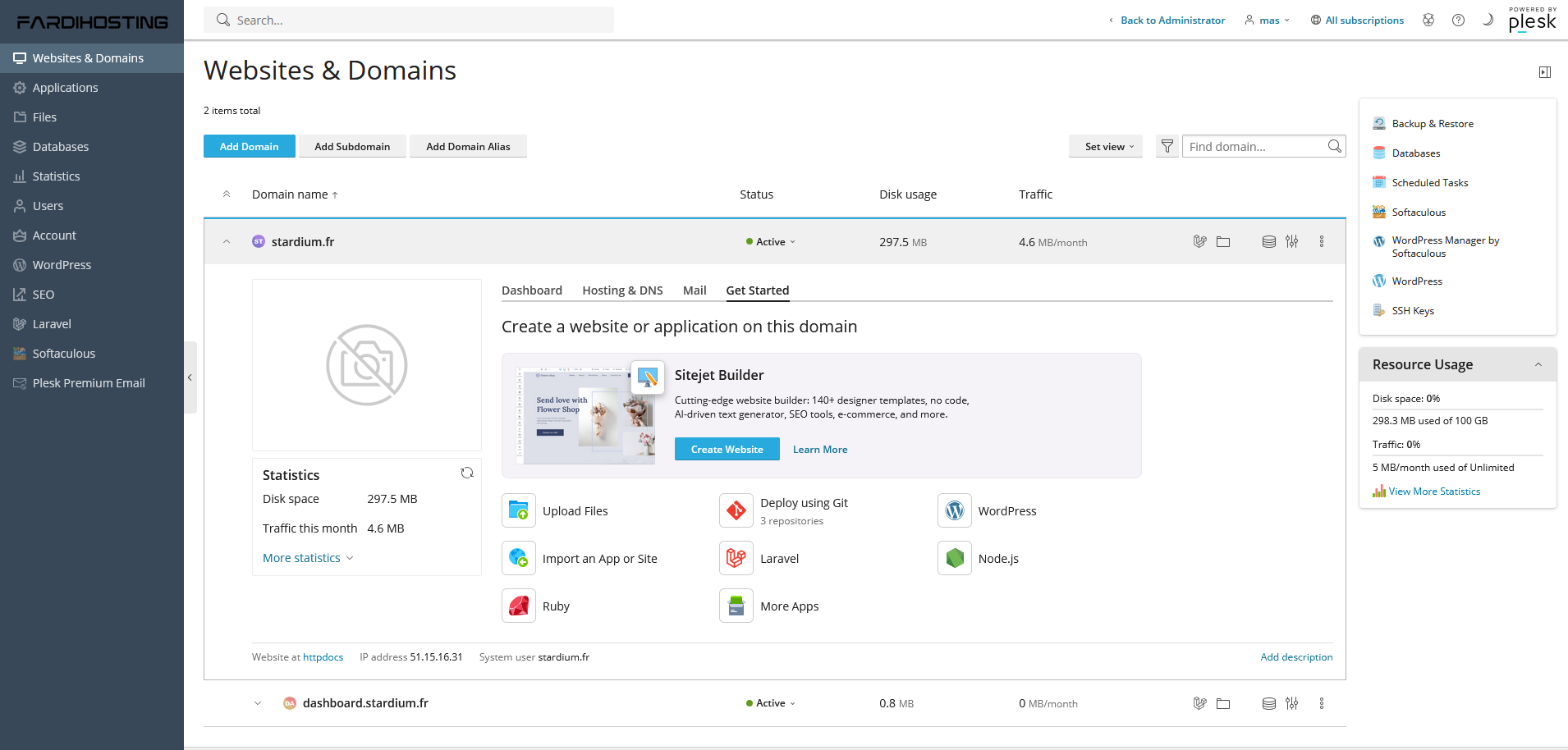Screen dimensions: 1568x750
Task: Open Statistics in the sidebar
Action: click(92, 176)
